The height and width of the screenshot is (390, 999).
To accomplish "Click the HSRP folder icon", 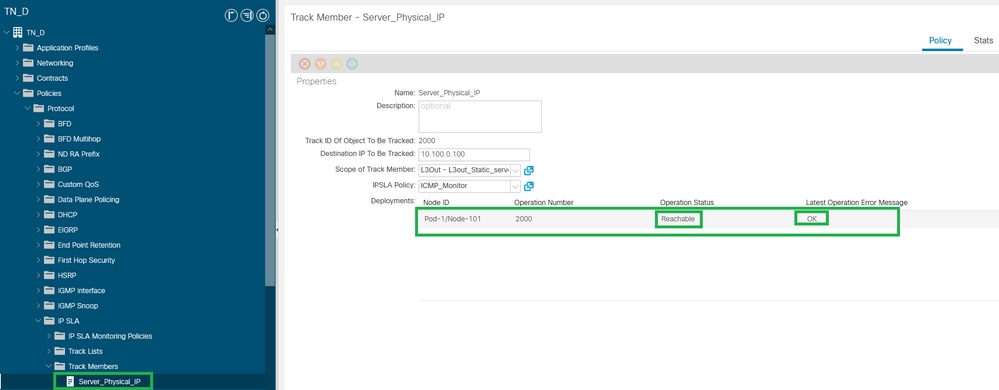I will coord(49,275).
